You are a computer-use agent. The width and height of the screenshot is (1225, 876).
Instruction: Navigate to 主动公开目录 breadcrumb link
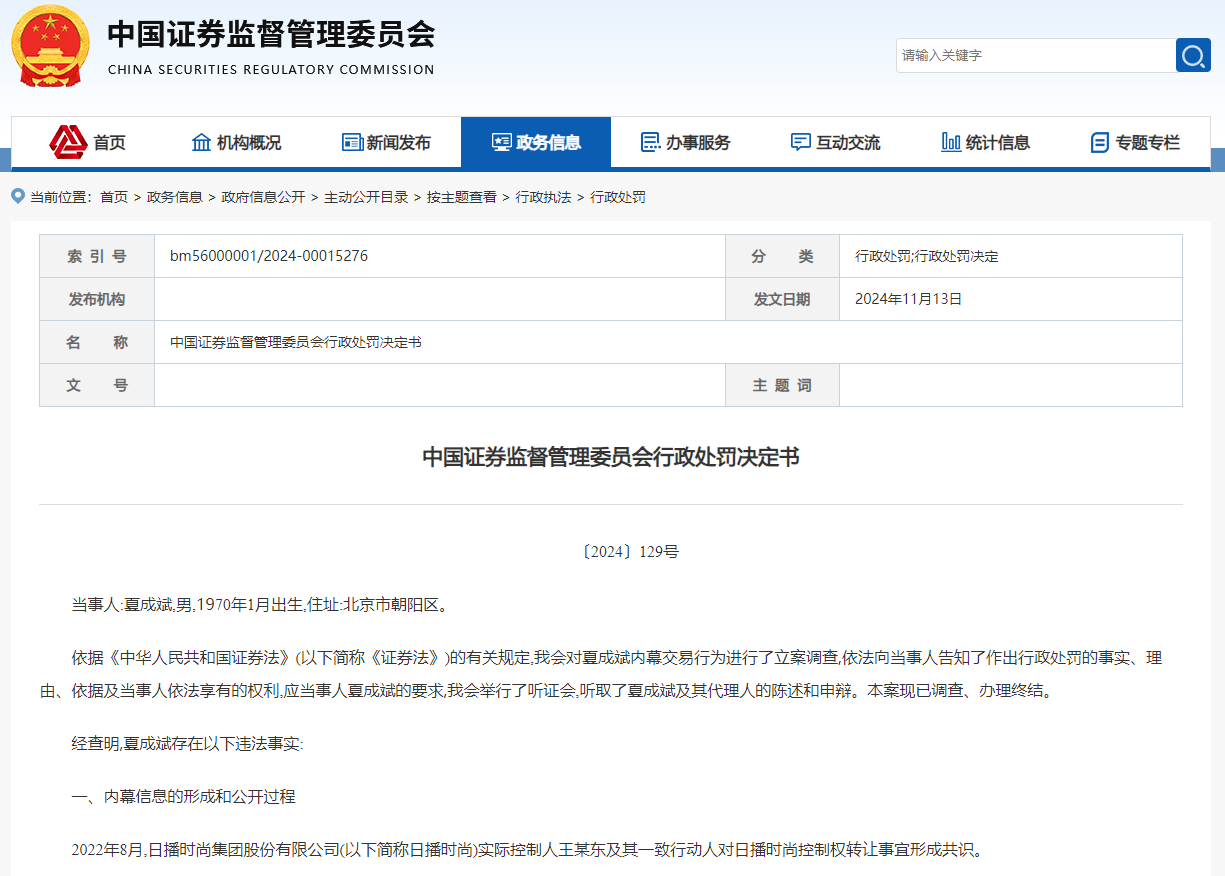pos(366,197)
